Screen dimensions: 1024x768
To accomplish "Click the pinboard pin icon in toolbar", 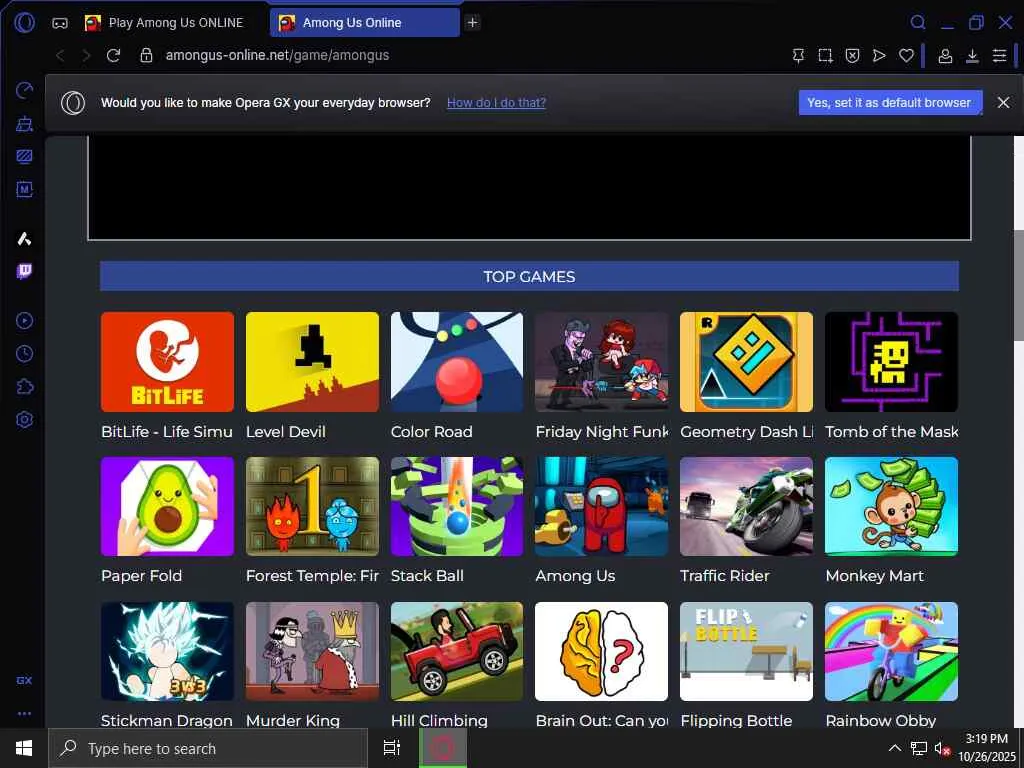I will click(x=798, y=56).
